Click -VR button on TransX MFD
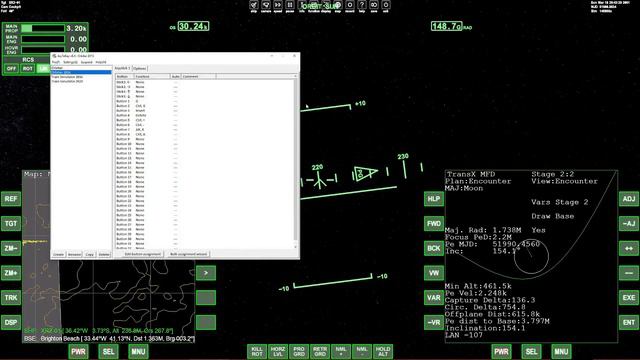Screen dimensions: 640x360 pyautogui.click(x=434, y=322)
